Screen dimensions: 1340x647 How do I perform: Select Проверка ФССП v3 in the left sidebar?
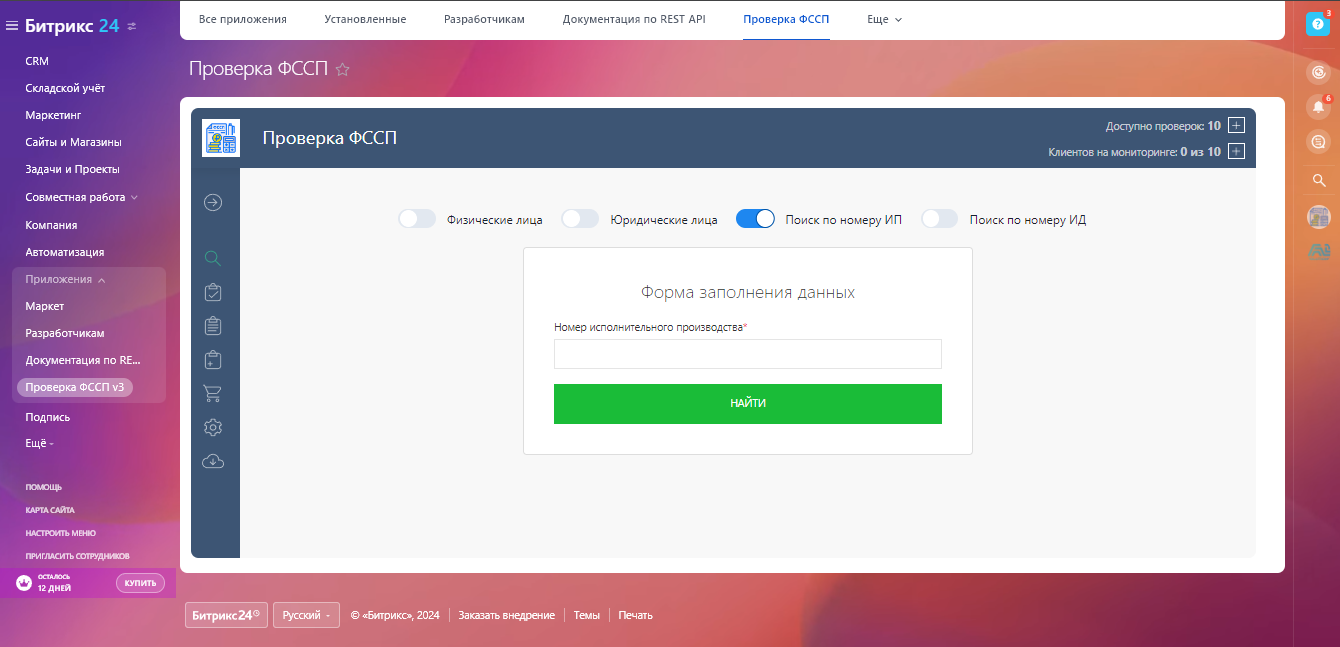pyautogui.click(x=75, y=387)
